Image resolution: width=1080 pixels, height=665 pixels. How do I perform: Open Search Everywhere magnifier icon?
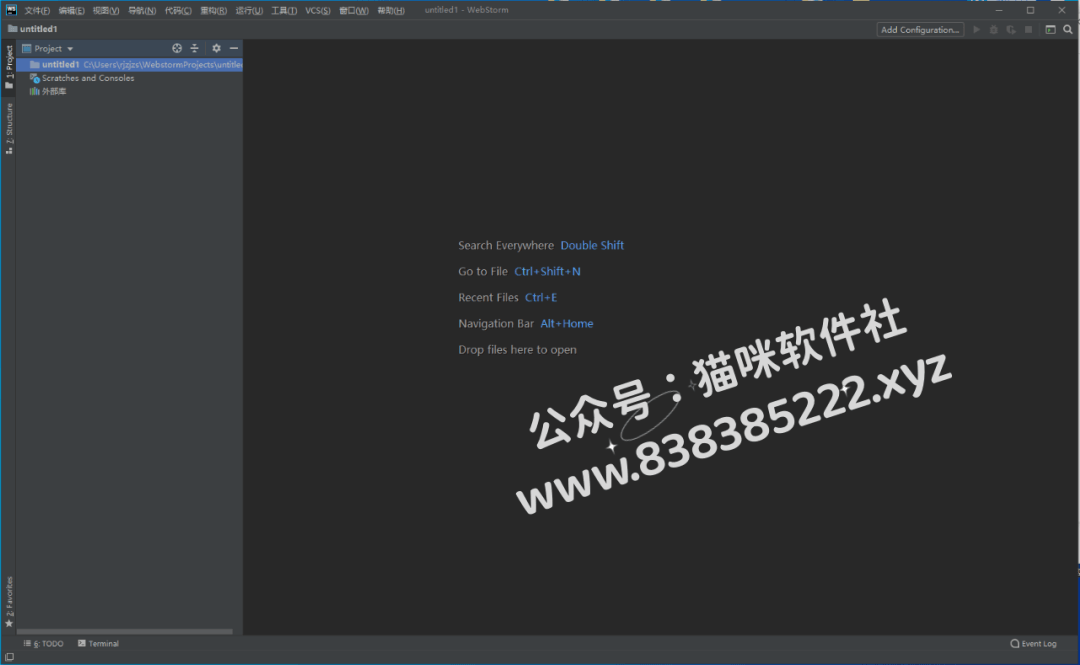coord(1068,30)
